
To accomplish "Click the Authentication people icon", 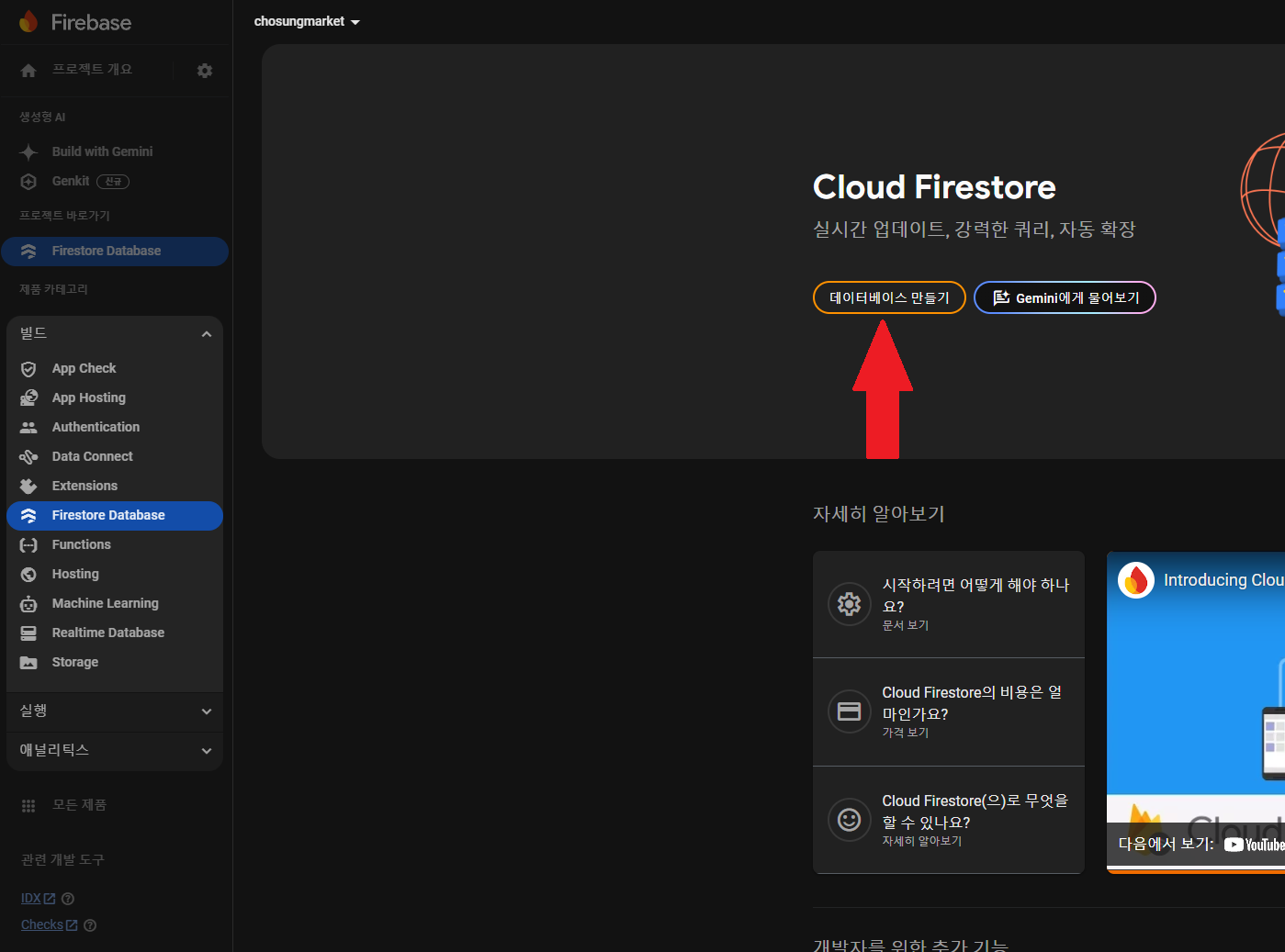I will pos(28,428).
